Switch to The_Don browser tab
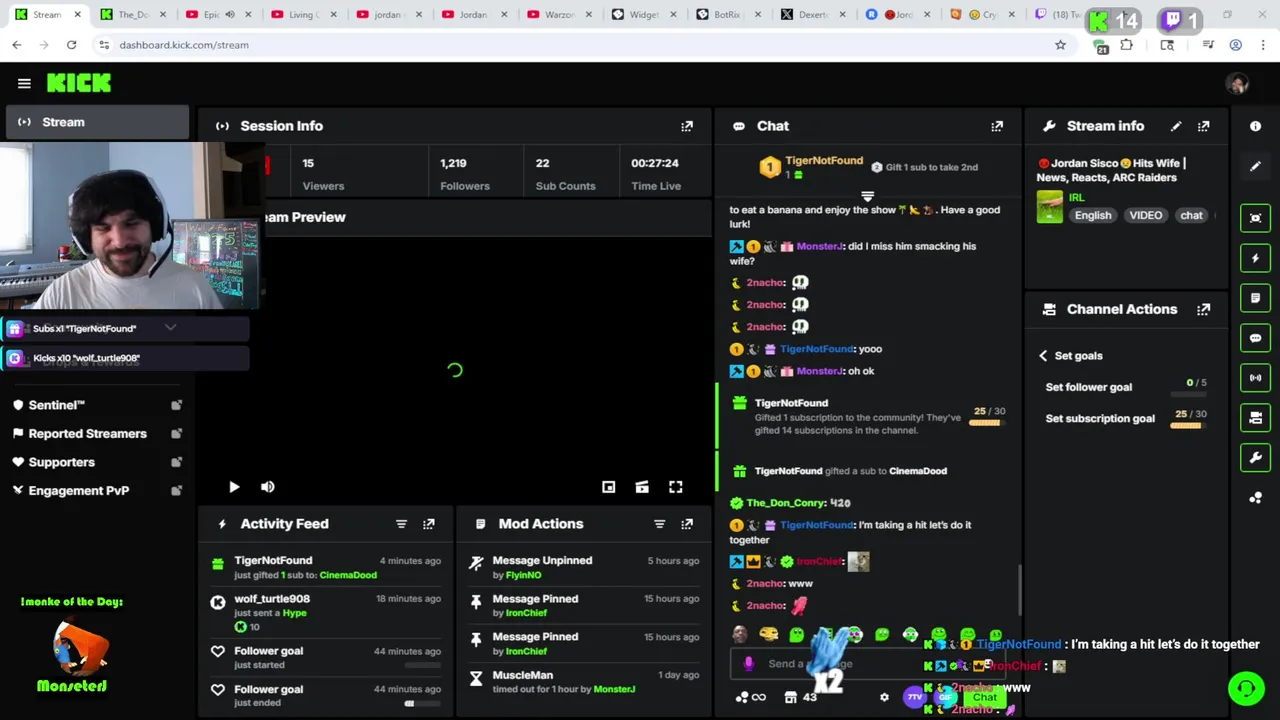 tap(134, 14)
